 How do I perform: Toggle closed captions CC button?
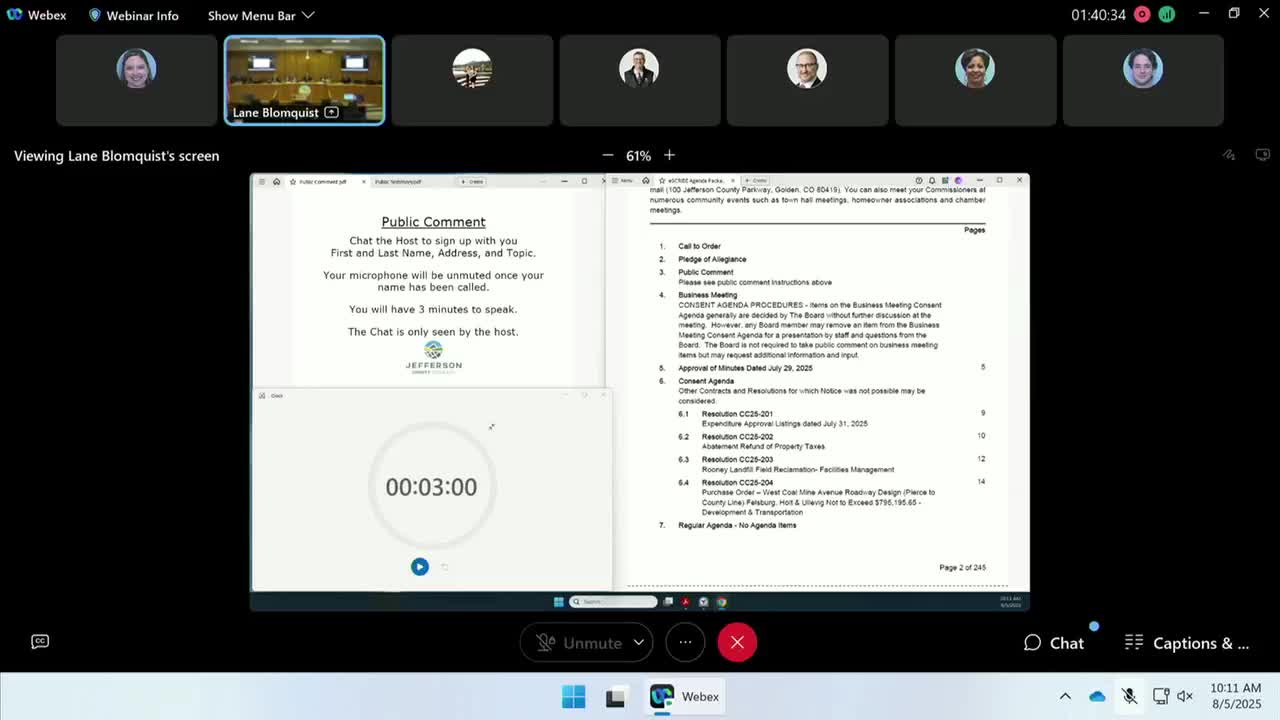point(40,642)
